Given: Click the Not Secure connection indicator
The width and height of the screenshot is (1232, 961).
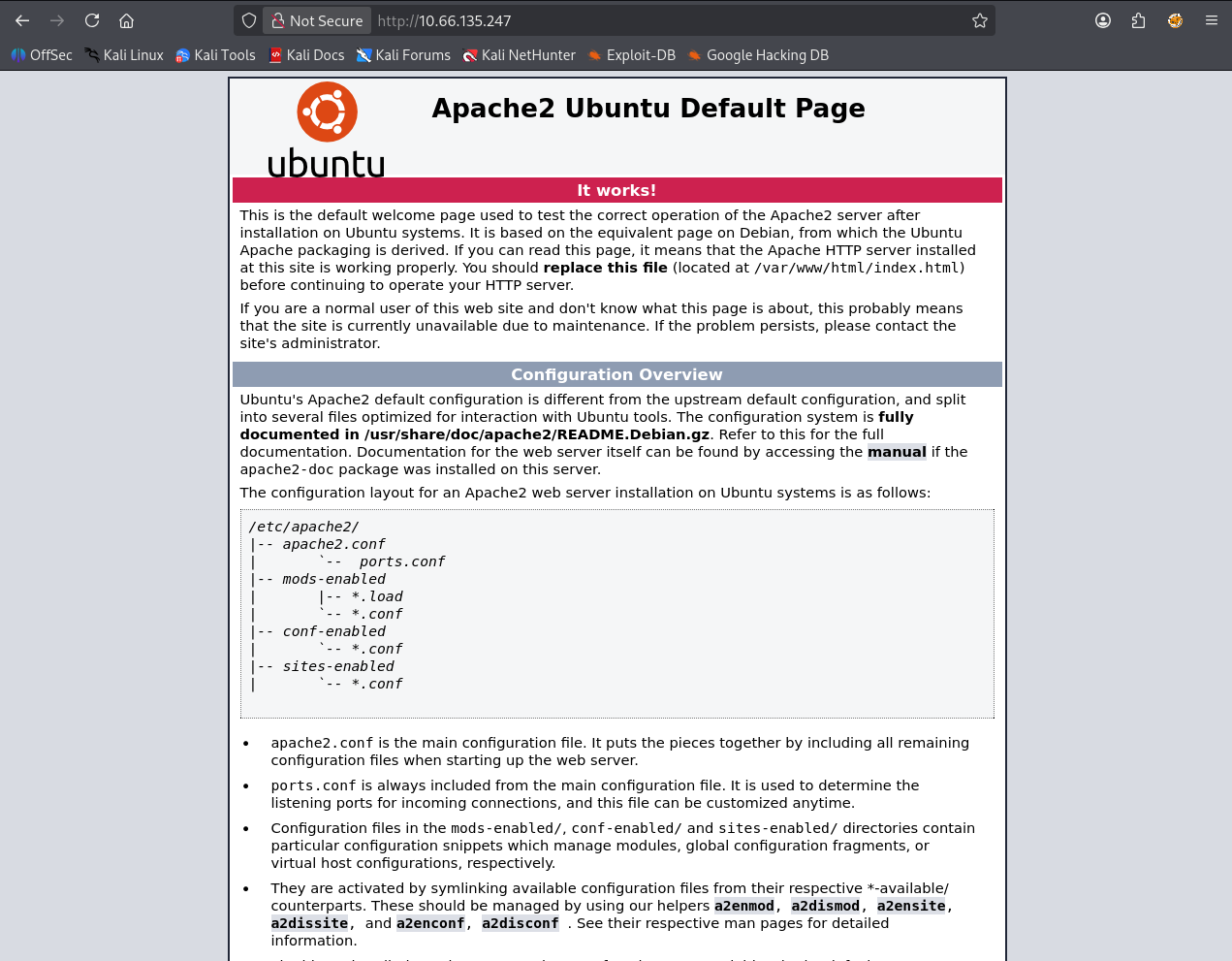Looking at the screenshot, I should [317, 20].
